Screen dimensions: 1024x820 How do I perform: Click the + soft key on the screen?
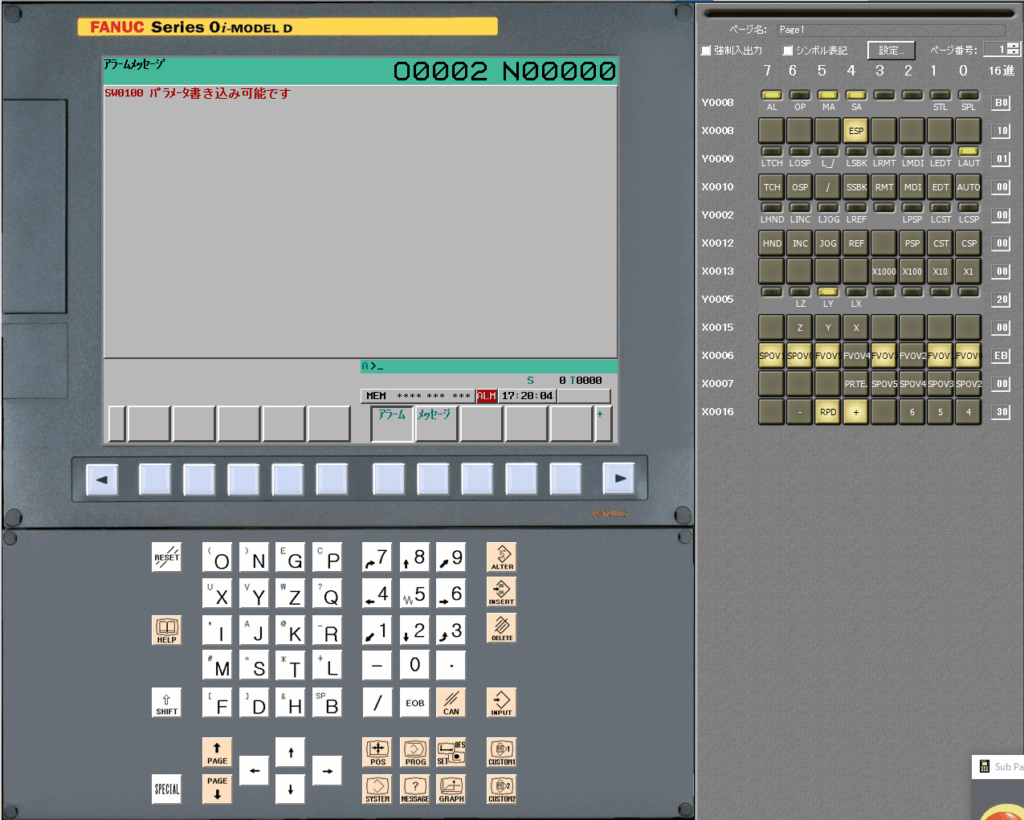pyautogui.click(x=603, y=424)
